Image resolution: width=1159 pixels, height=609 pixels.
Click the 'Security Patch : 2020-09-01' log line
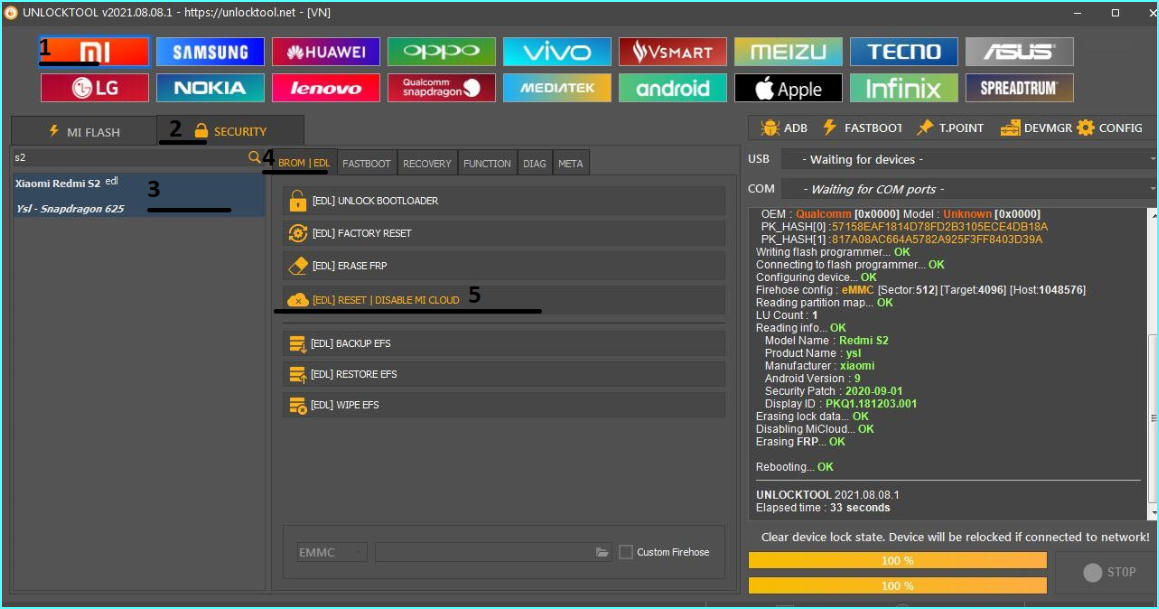point(833,392)
